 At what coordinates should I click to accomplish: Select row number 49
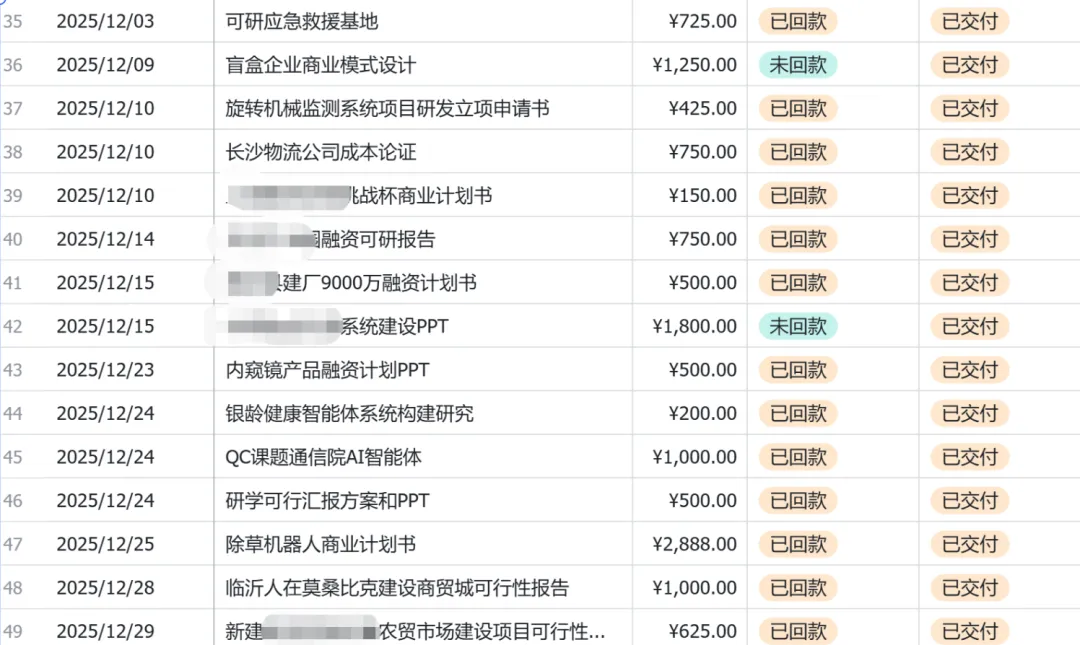(13, 631)
